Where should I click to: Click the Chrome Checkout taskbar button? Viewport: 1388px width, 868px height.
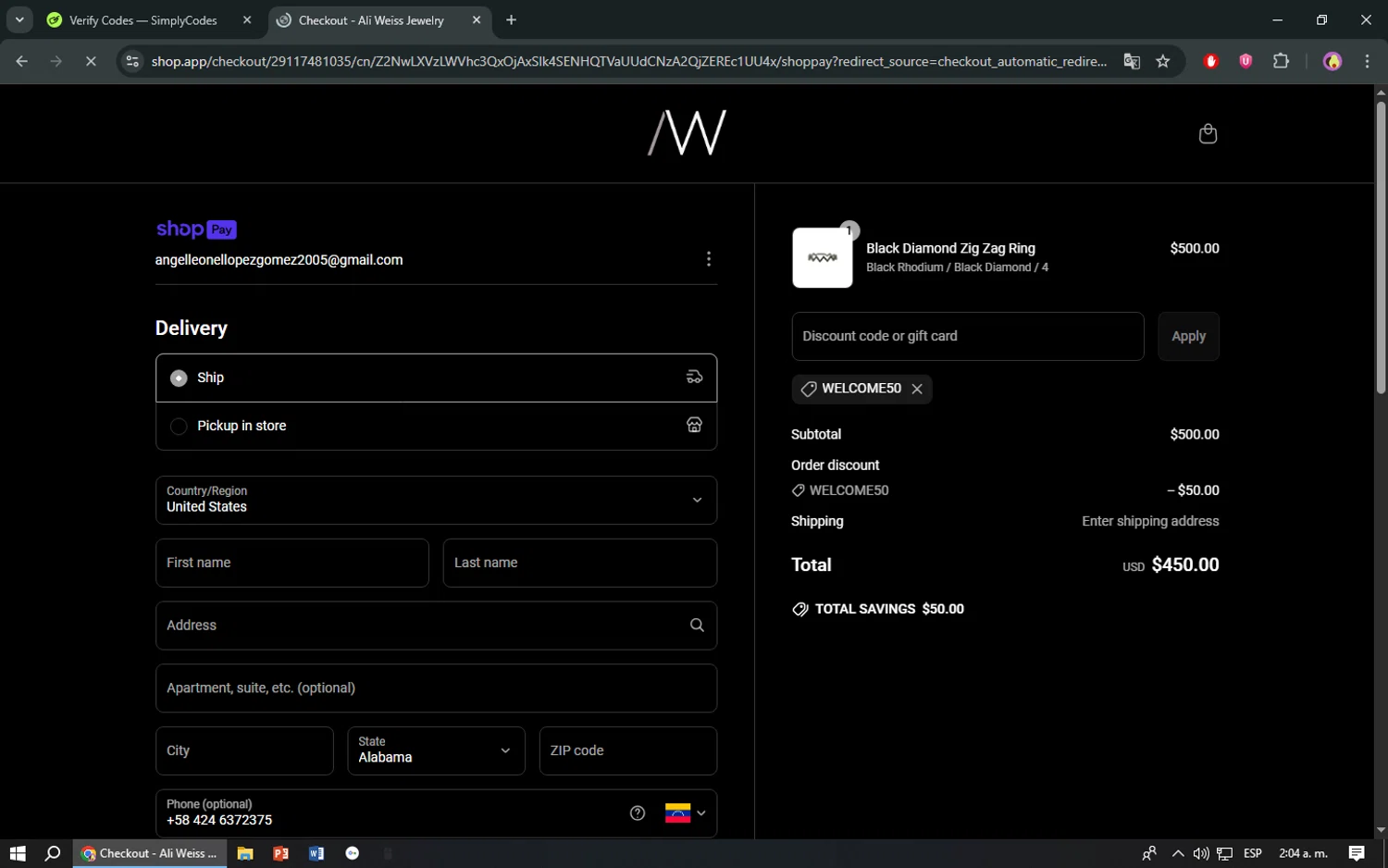(x=150, y=853)
